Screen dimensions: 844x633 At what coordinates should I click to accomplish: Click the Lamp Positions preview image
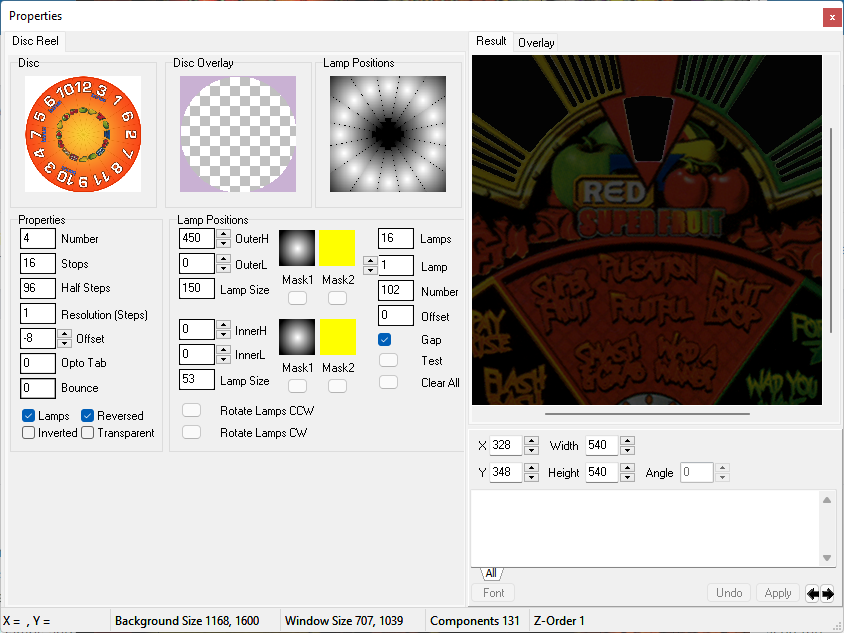[x=388, y=134]
